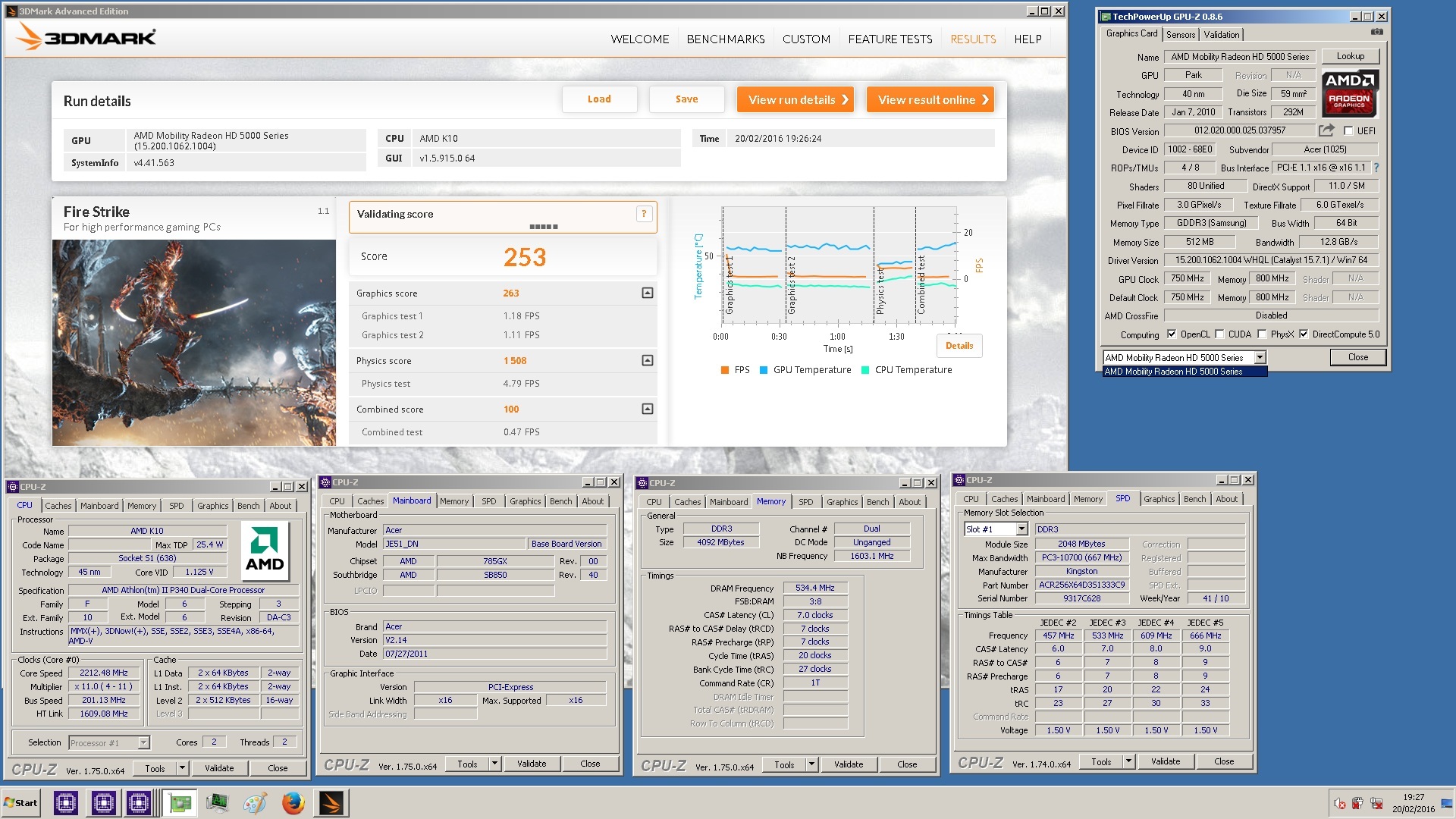Open the GPU-Z graphics card taskbar icon
Screen dimensions: 1456x819
tap(180, 802)
